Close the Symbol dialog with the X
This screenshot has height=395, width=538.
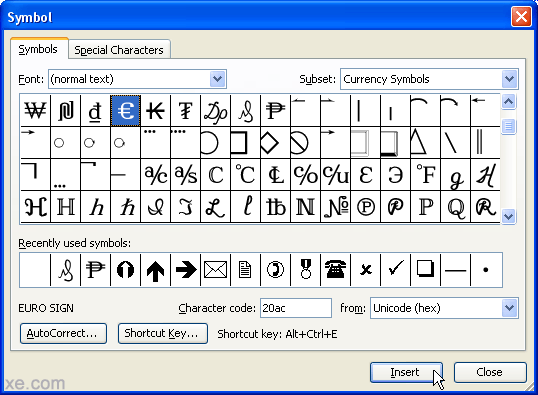click(521, 16)
